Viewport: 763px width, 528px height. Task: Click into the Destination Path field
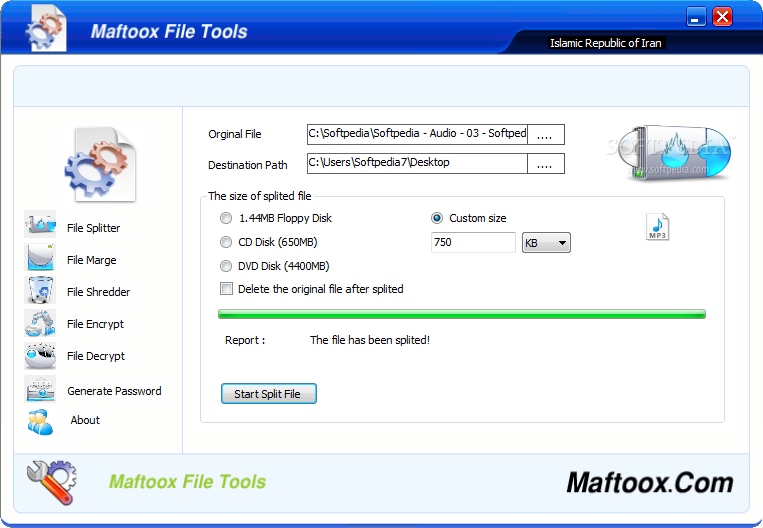(x=417, y=164)
